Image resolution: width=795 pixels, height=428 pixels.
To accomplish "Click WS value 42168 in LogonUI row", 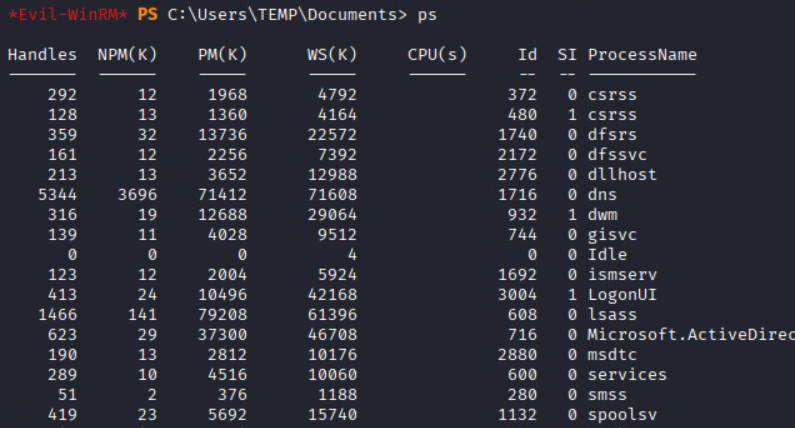I will [x=332, y=295].
